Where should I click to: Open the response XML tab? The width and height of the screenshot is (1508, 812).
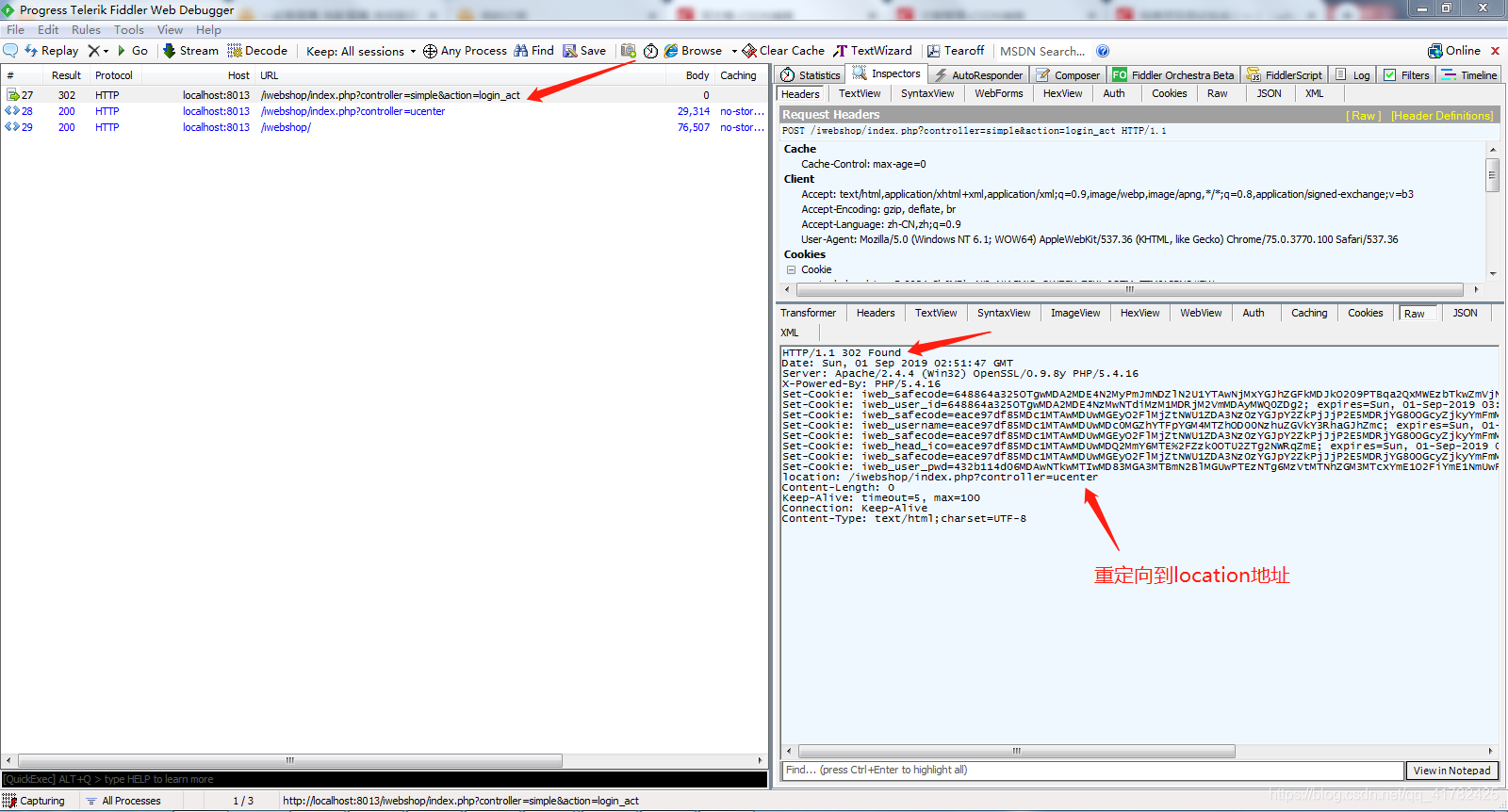point(790,333)
